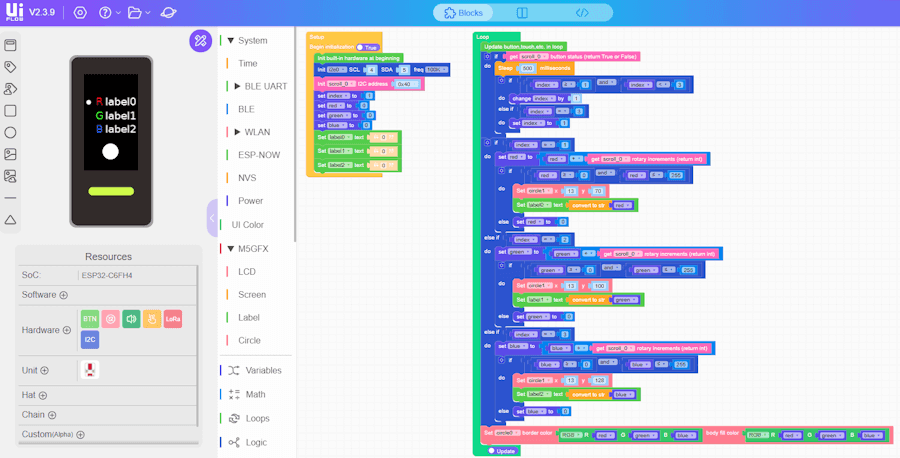The image size is (900, 458).
Task: Click the planet icon in the header
Action: 169,13
